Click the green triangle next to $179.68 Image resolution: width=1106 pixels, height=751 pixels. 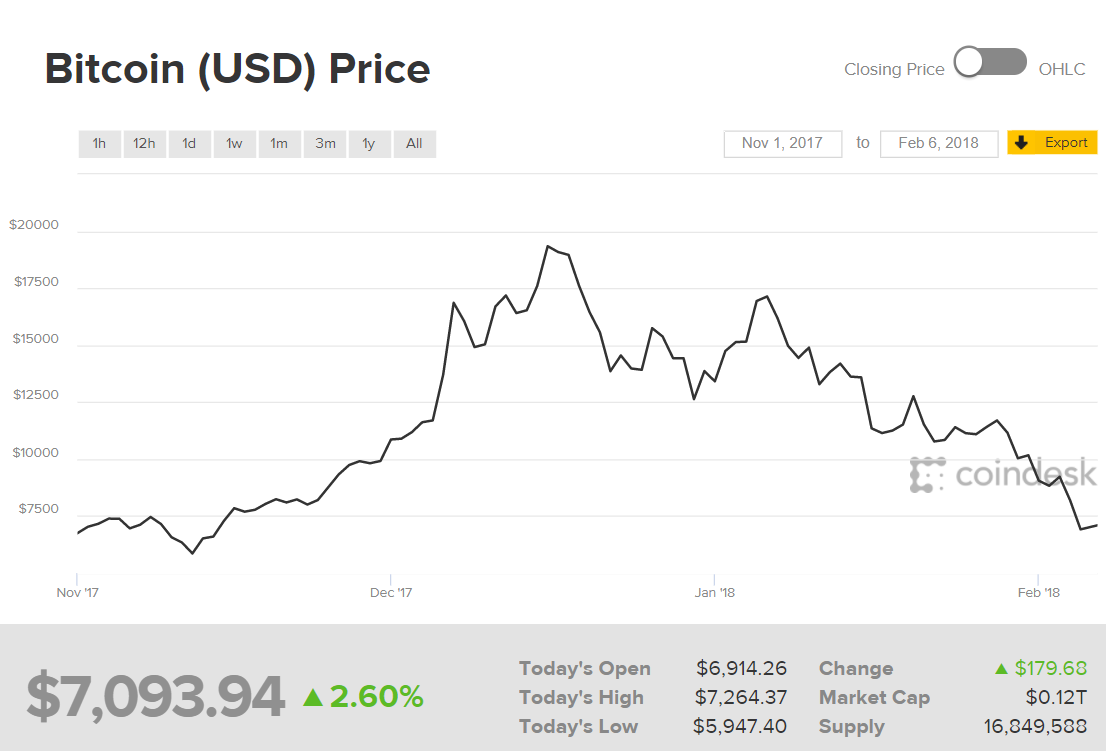click(1000, 668)
